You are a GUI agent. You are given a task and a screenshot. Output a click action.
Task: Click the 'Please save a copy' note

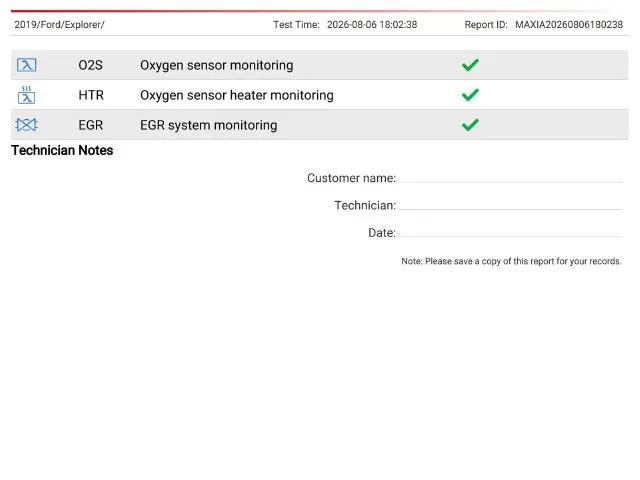pyautogui.click(x=511, y=261)
